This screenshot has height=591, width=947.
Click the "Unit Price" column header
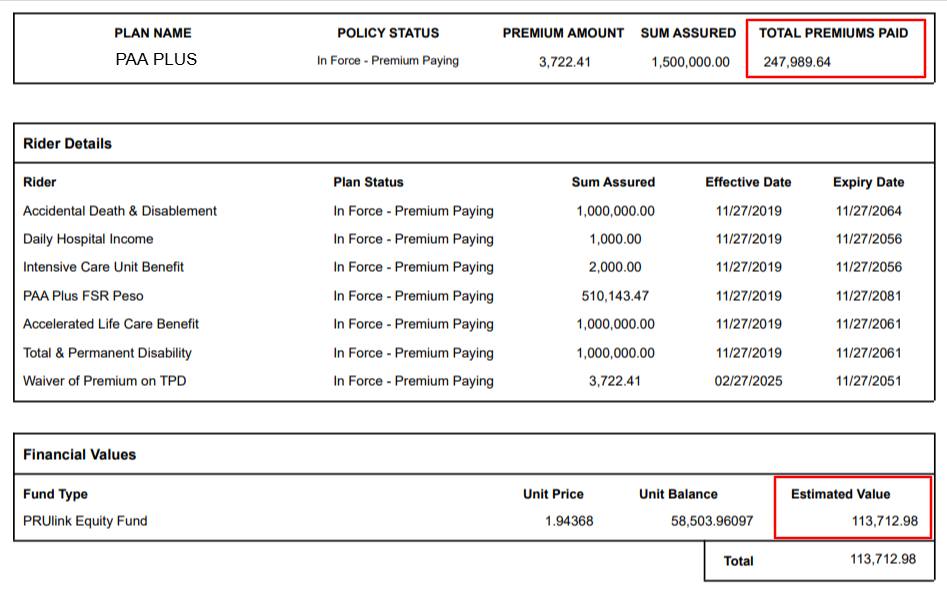click(x=553, y=494)
